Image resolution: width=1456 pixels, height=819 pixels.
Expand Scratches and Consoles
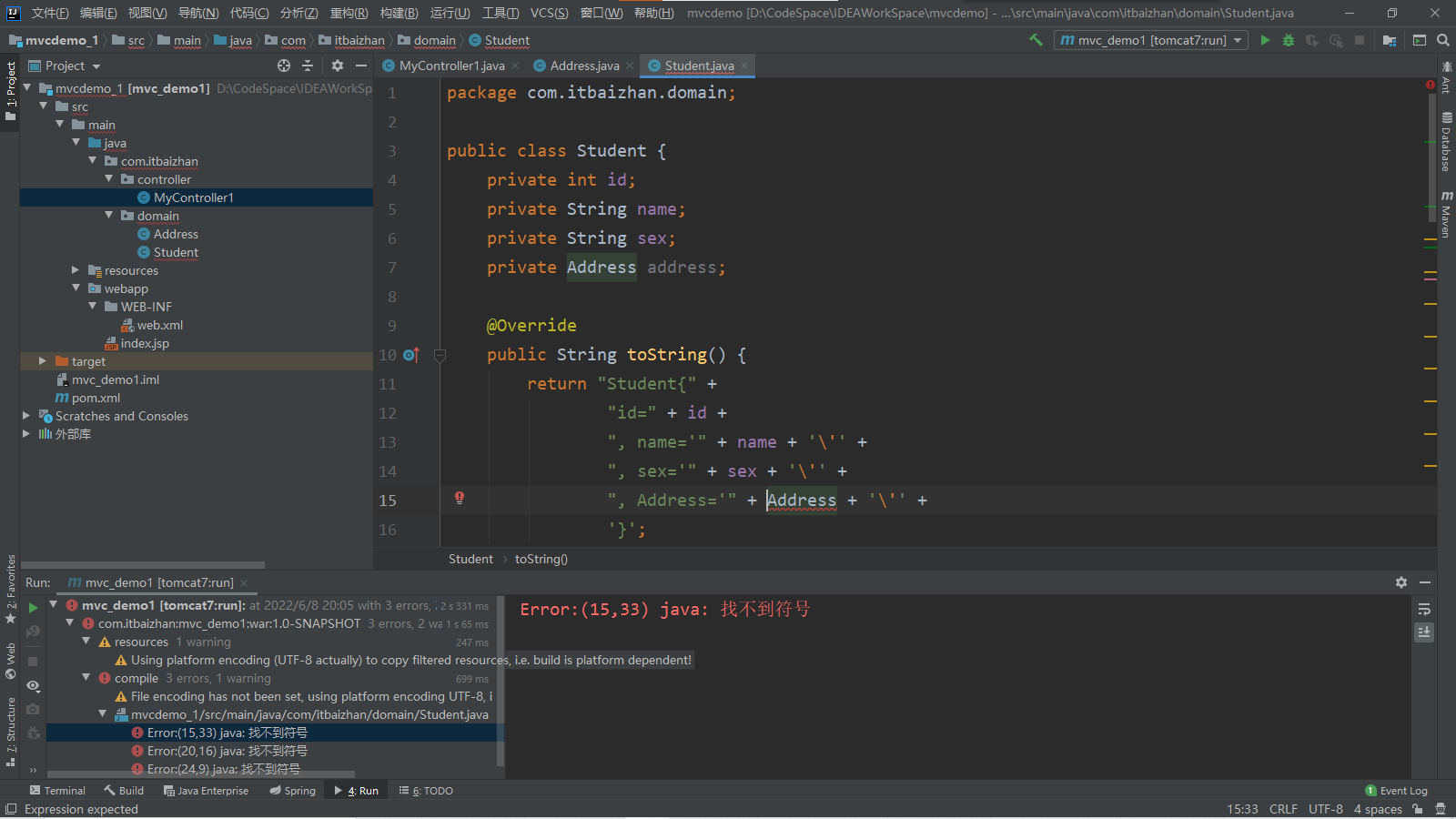click(x=26, y=416)
